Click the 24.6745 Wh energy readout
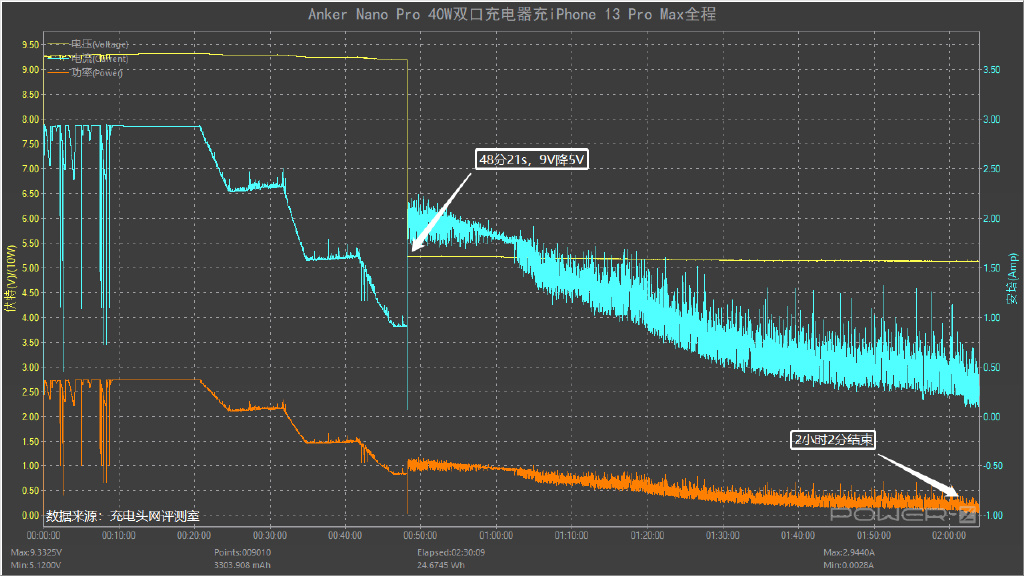 441,565
